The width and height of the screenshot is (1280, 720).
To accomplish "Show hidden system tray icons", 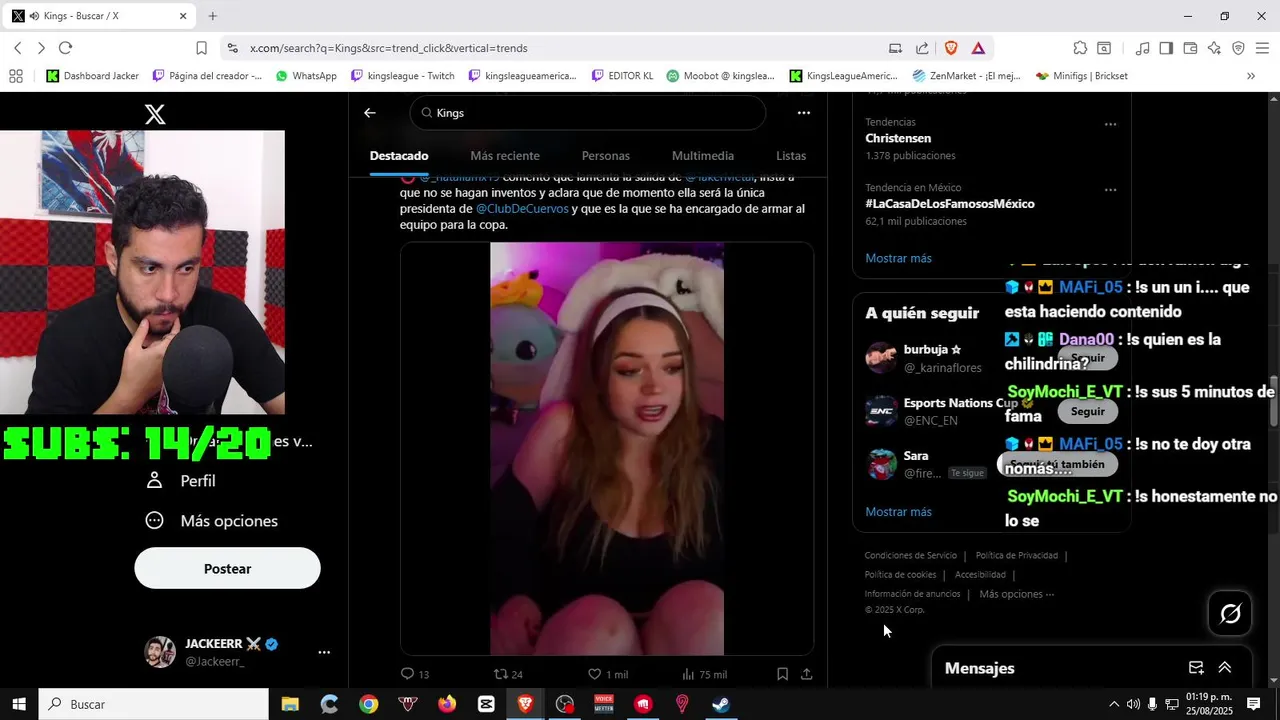I will pyautogui.click(x=1113, y=704).
